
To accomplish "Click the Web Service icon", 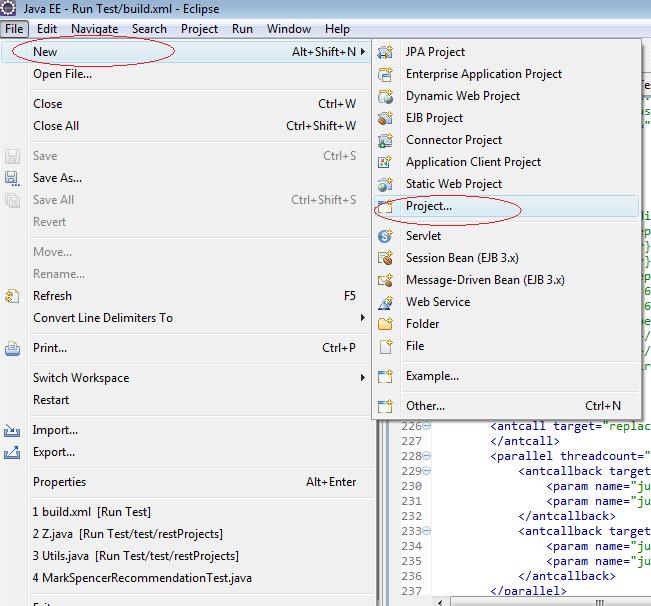I will [385, 302].
